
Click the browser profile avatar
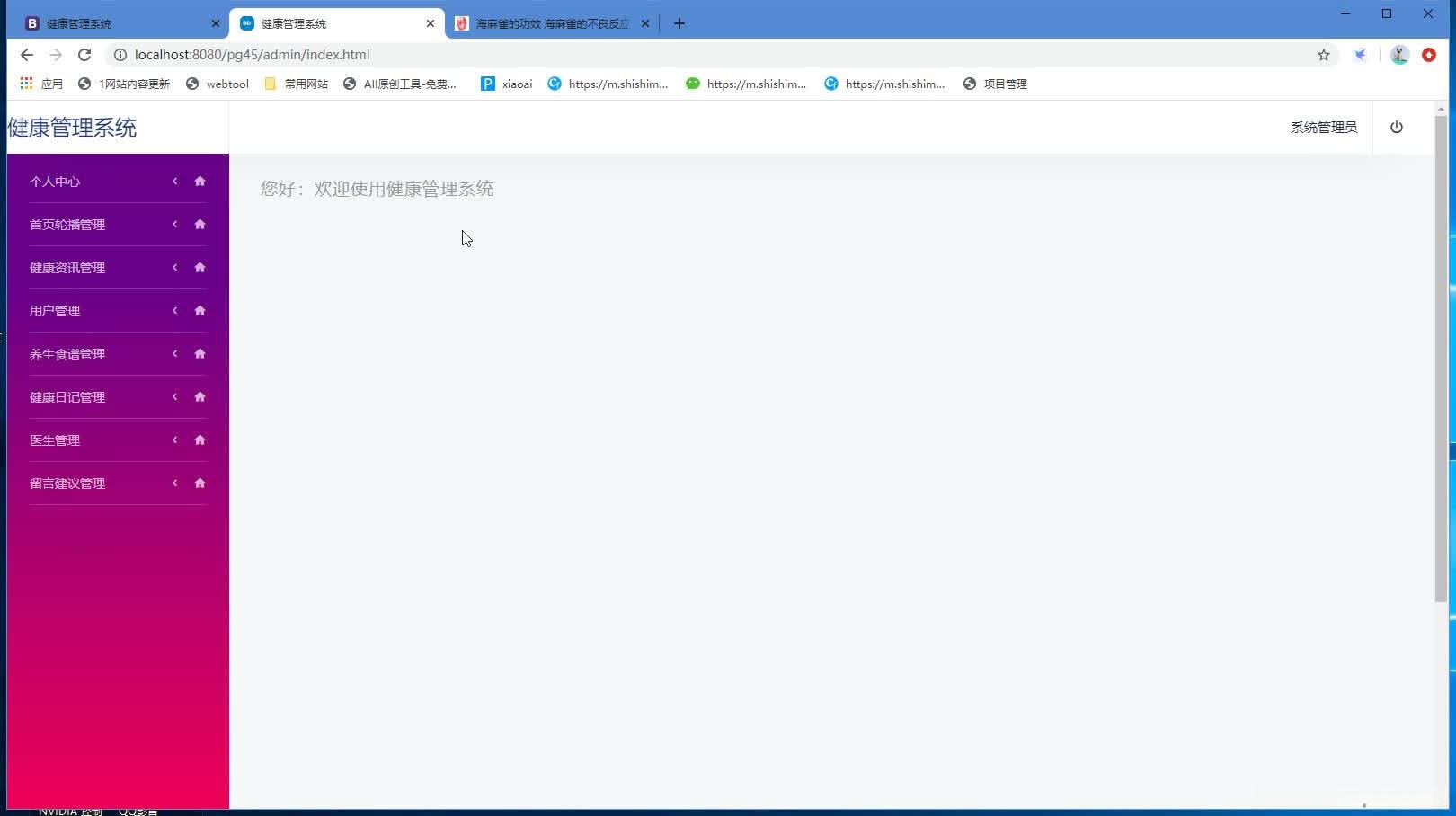point(1398,55)
